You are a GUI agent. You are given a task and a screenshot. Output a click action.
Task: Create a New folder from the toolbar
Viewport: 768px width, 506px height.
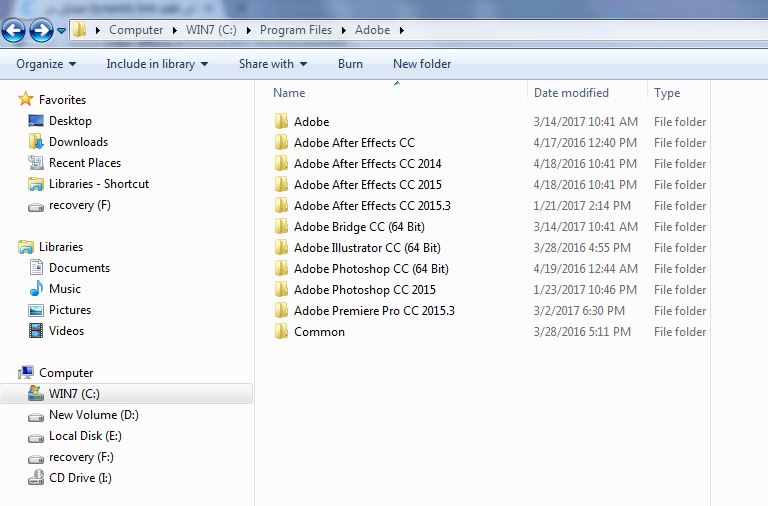tap(422, 64)
